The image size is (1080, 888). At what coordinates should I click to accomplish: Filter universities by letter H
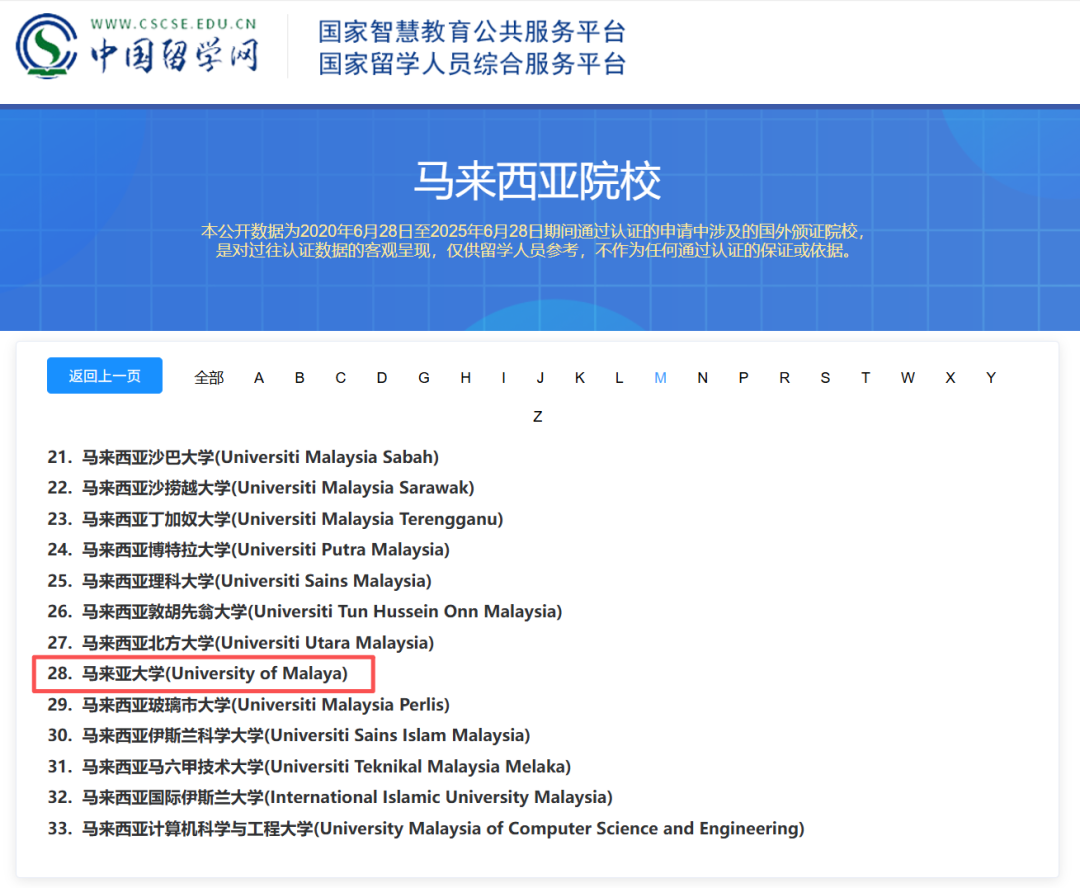(x=466, y=378)
